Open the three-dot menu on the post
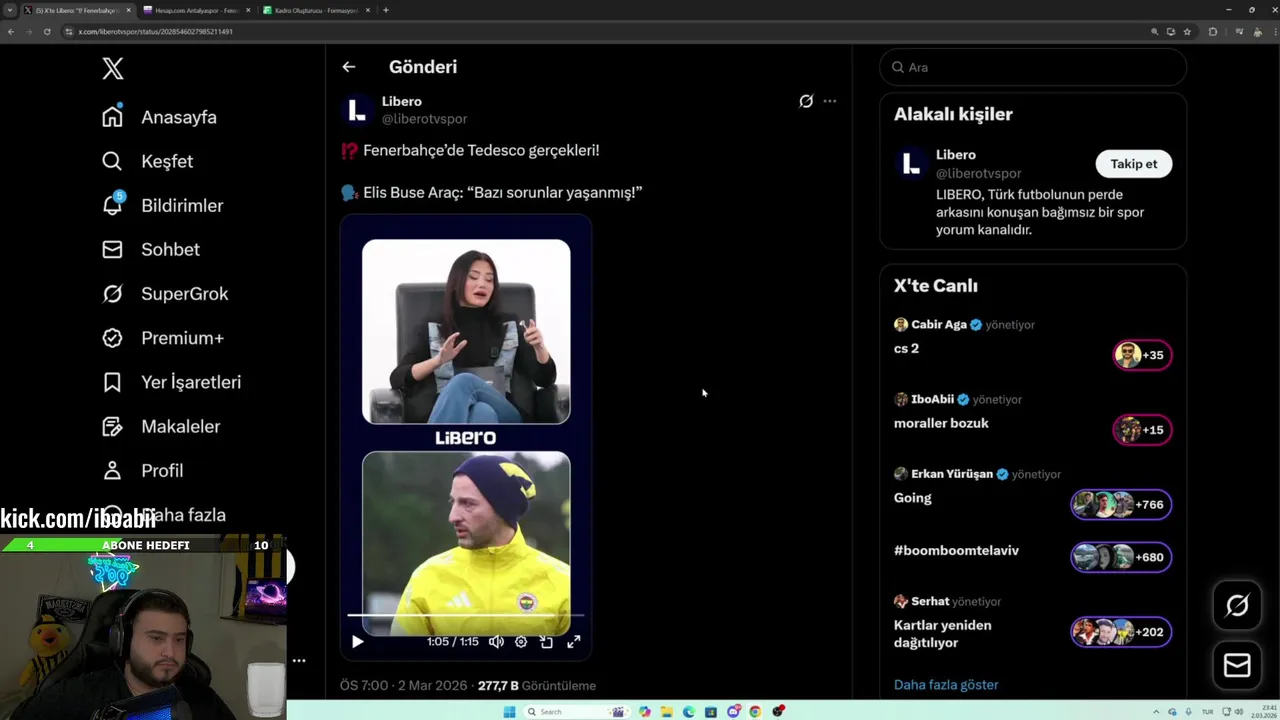The width and height of the screenshot is (1280, 720). pyautogui.click(x=830, y=101)
